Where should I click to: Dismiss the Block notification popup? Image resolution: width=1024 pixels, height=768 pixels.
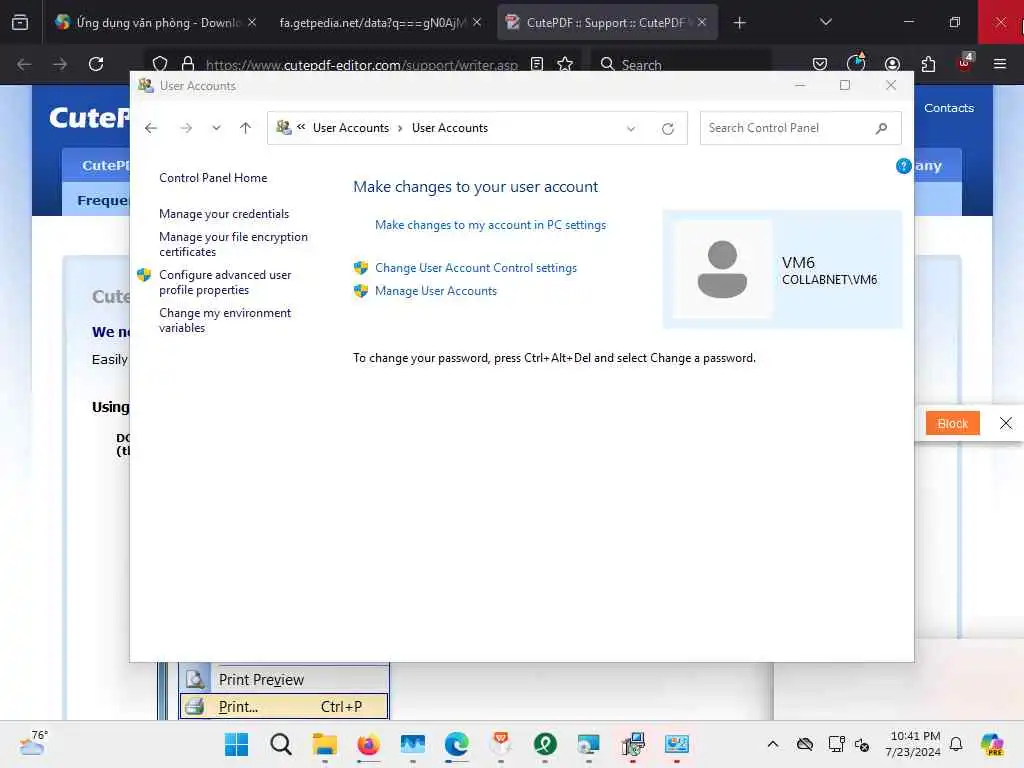pos(1006,423)
